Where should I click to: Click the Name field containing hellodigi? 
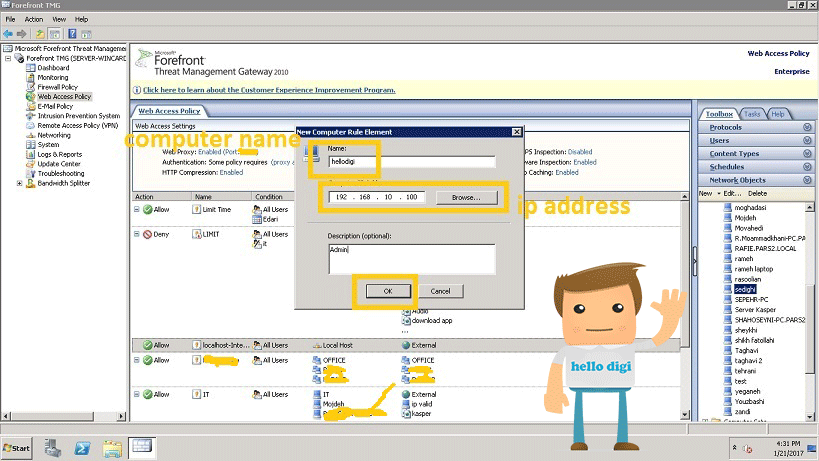(x=412, y=162)
